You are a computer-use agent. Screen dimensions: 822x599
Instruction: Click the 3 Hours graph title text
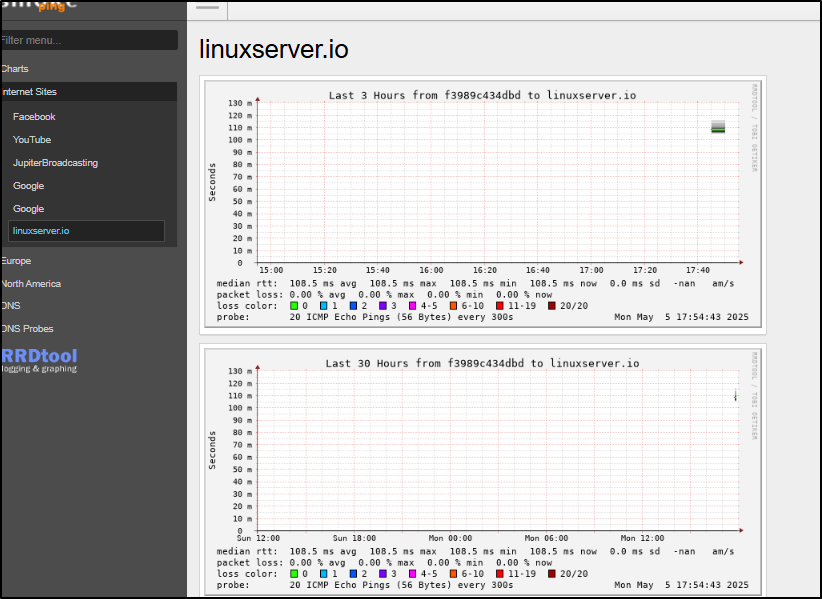coord(482,95)
